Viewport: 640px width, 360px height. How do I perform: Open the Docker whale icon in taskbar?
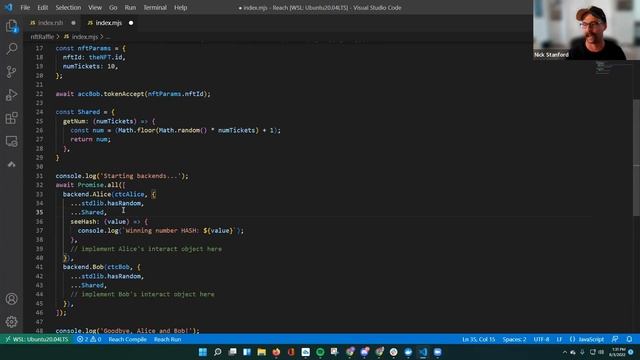[x=408, y=352]
